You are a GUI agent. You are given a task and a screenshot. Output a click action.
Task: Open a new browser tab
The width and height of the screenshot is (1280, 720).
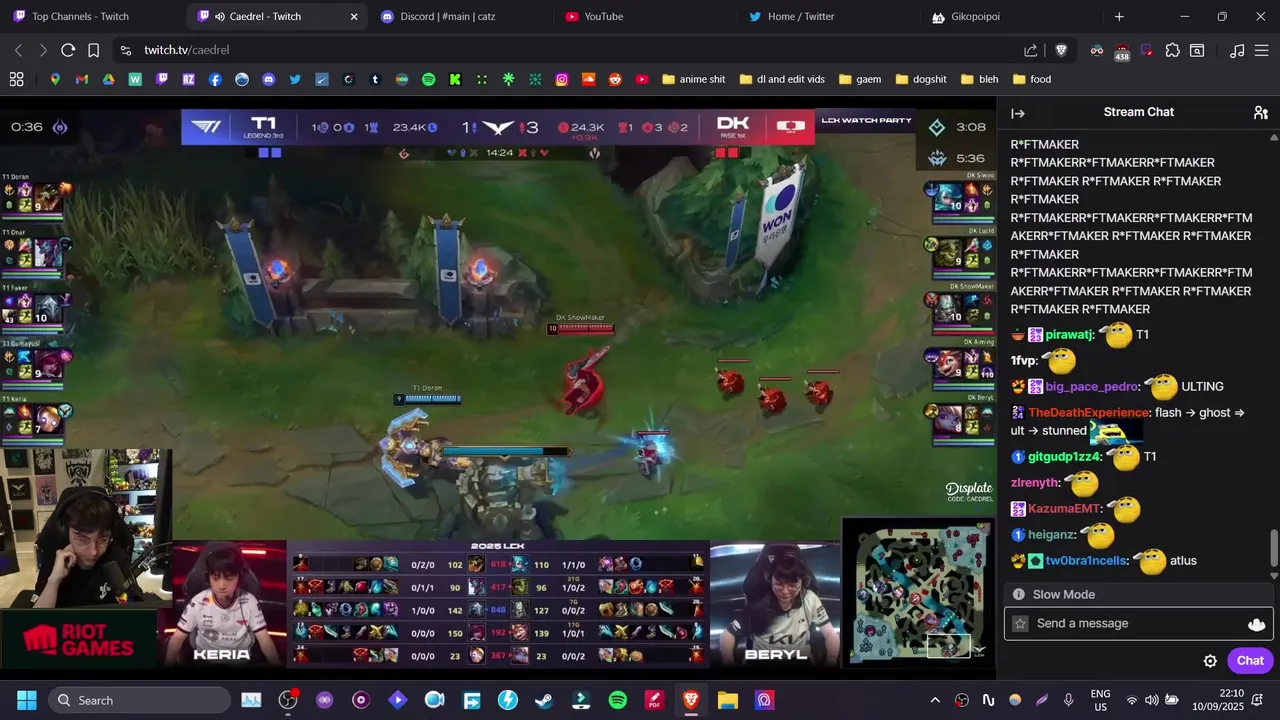(x=1119, y=17)
